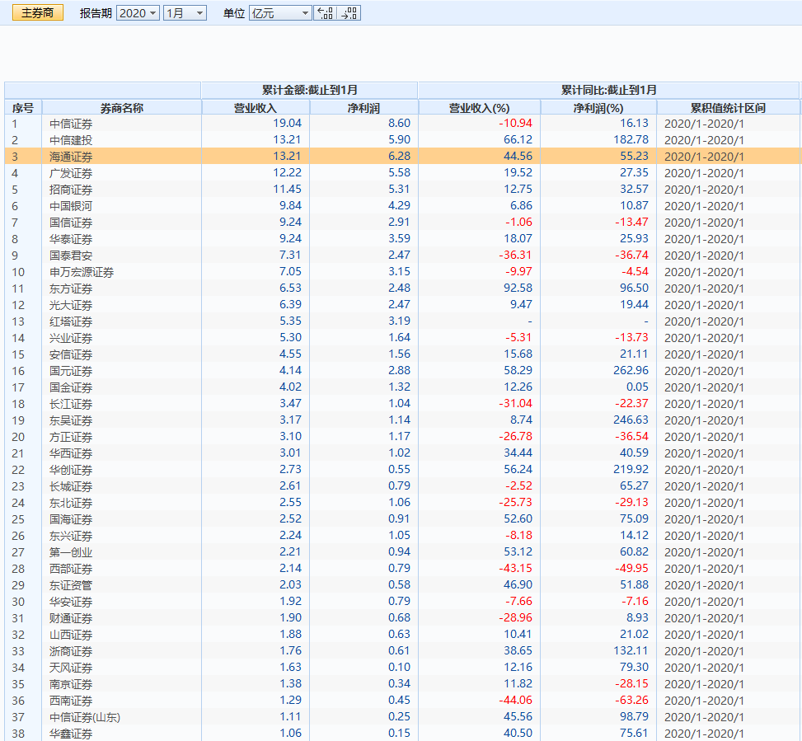
Task: Select row 第一创业
Action: coord(402,552)
